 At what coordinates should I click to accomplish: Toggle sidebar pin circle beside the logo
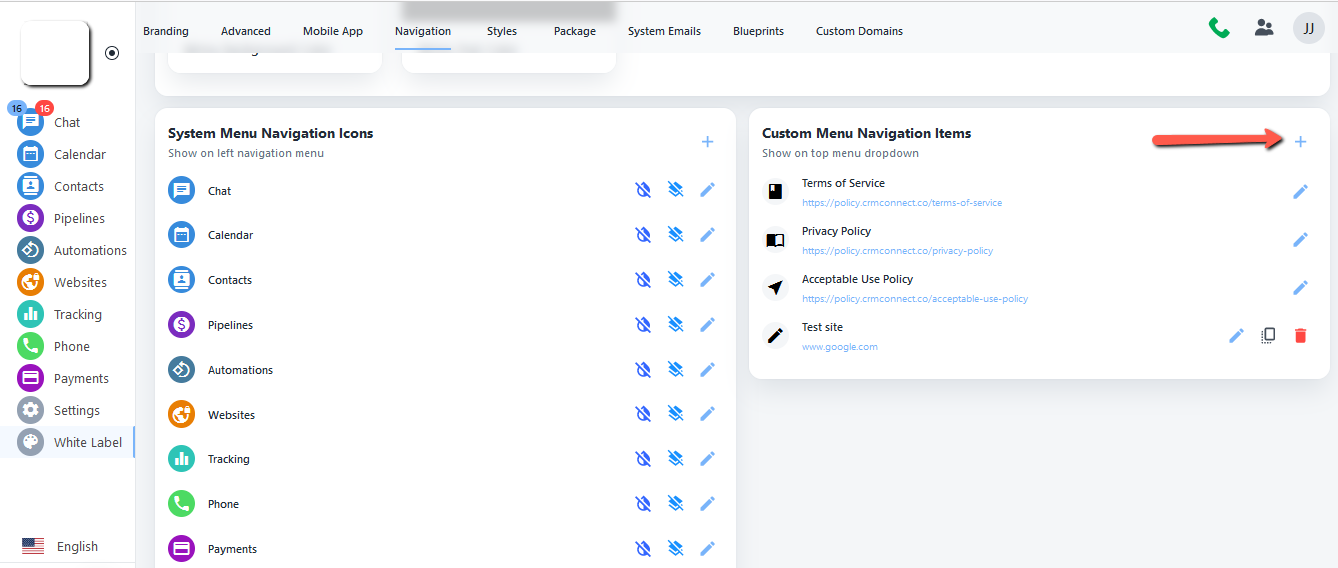click(x=112, y=53)
